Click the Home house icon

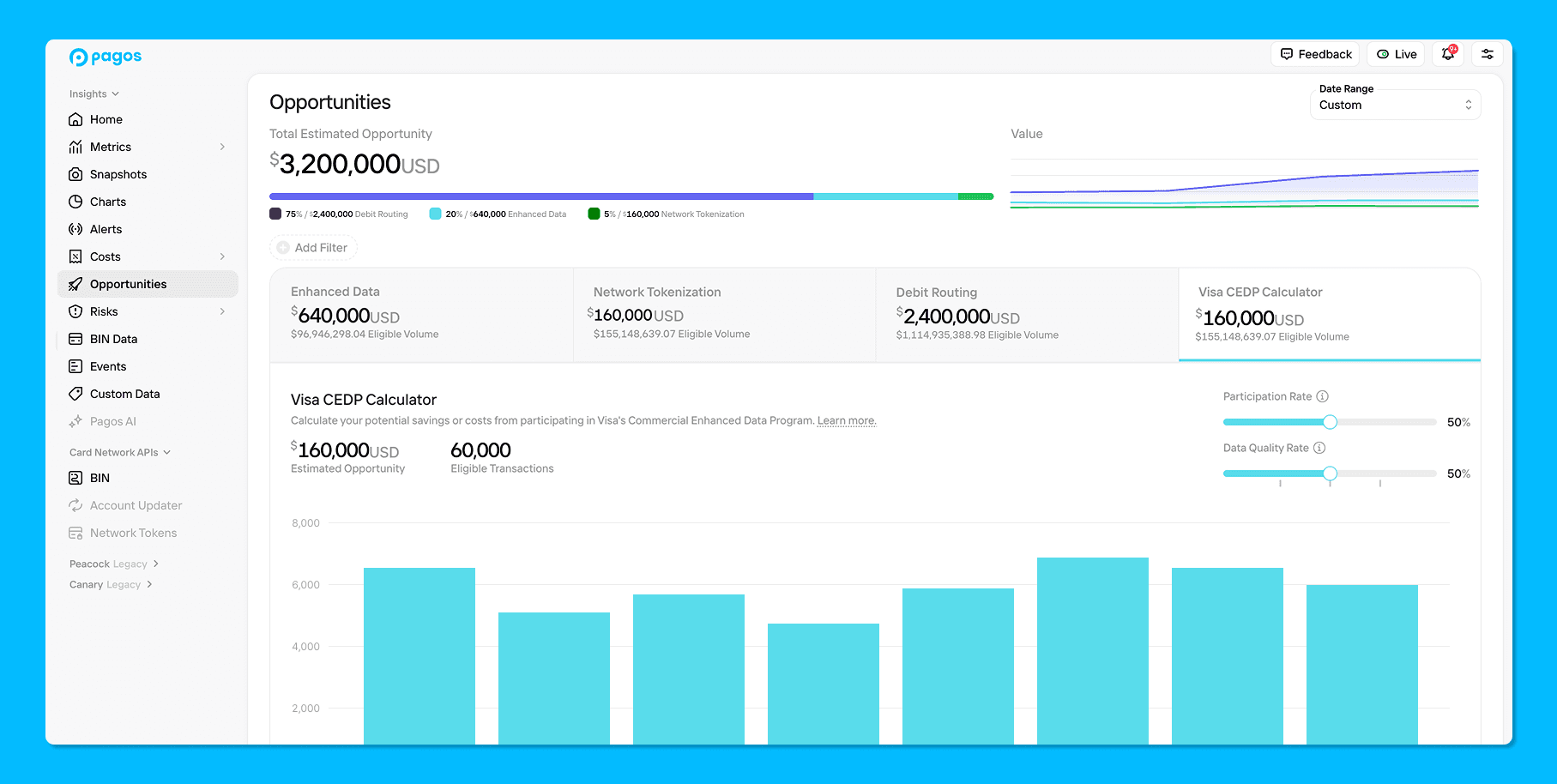(x=75, y=119)
